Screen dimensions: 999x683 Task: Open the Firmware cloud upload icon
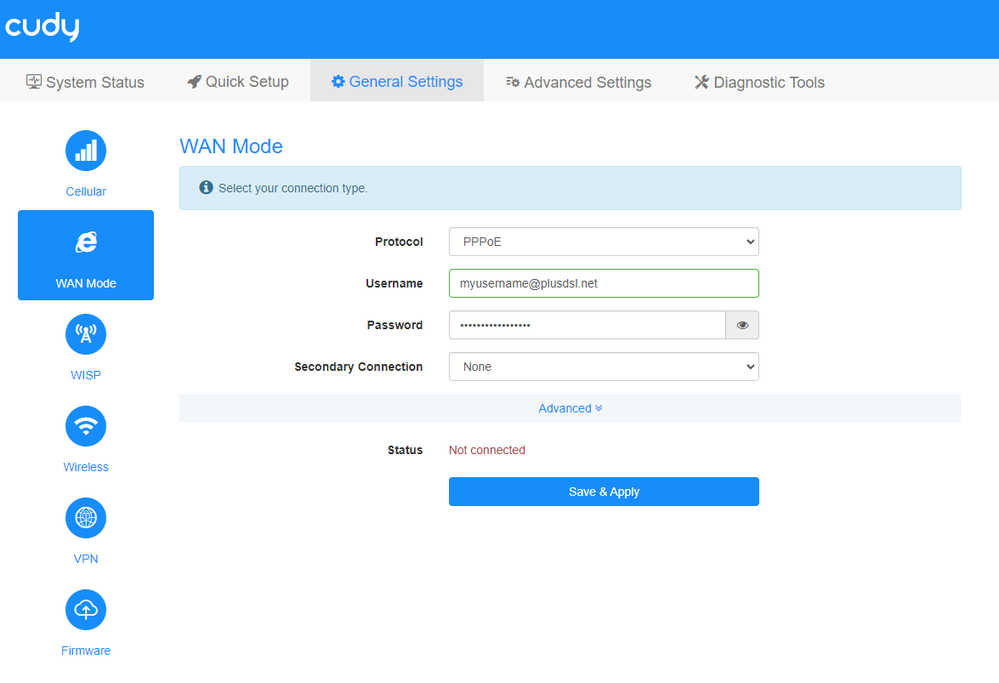pyautogui.click(x=86, y=609)
